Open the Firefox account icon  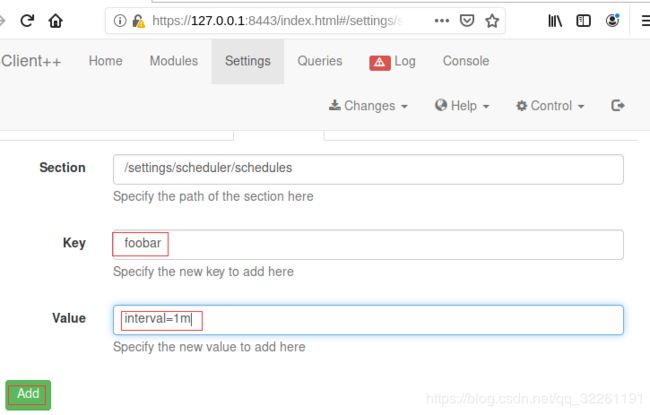(x=612, y=20)
